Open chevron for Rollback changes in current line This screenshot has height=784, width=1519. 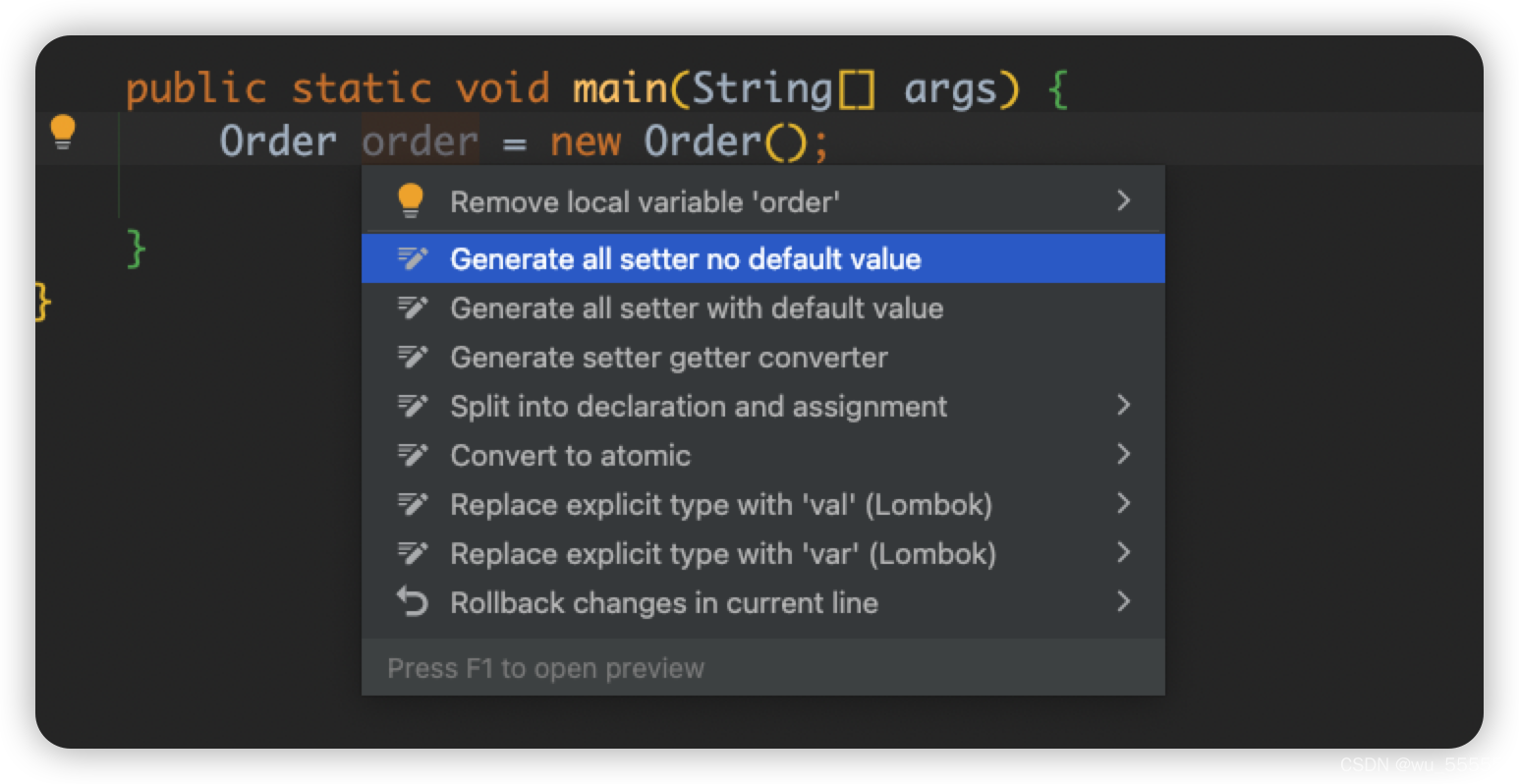pyautogui.click(x=1124, y=601)
